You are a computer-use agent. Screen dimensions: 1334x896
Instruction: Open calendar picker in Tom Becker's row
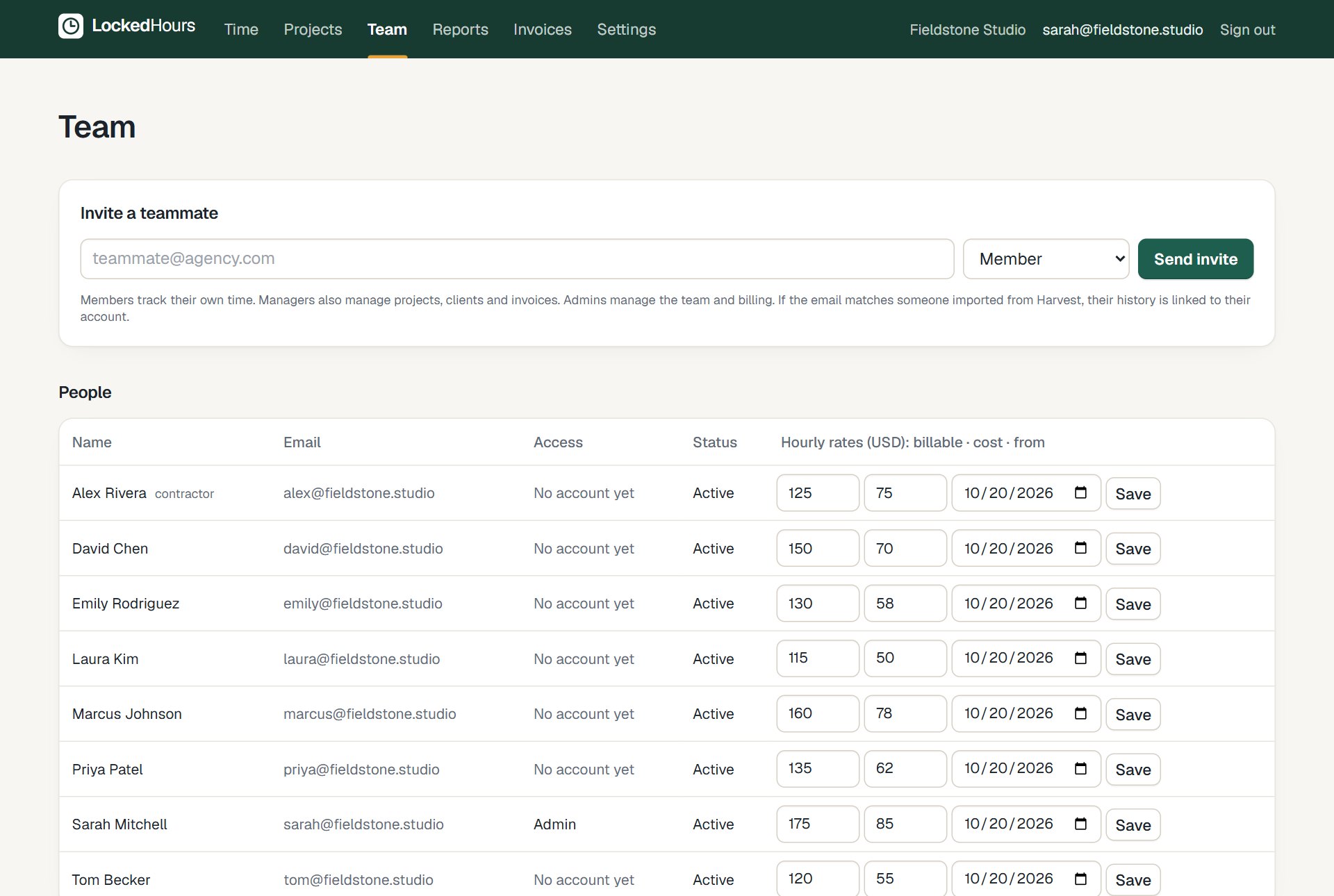tap(1080, 879)
